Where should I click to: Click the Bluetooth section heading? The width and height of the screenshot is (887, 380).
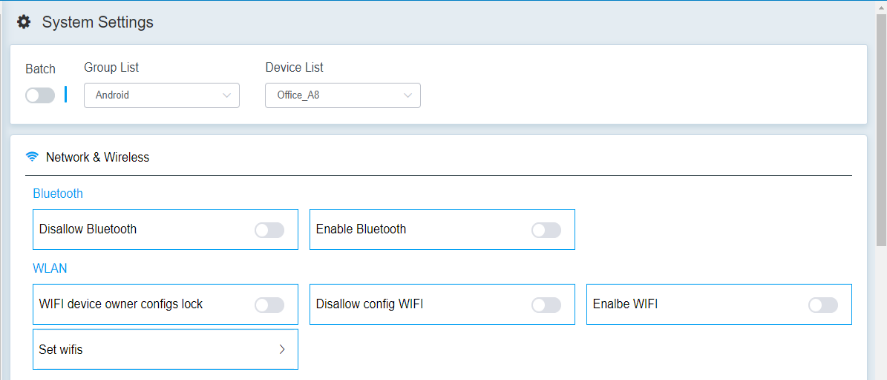coord(58,193)
